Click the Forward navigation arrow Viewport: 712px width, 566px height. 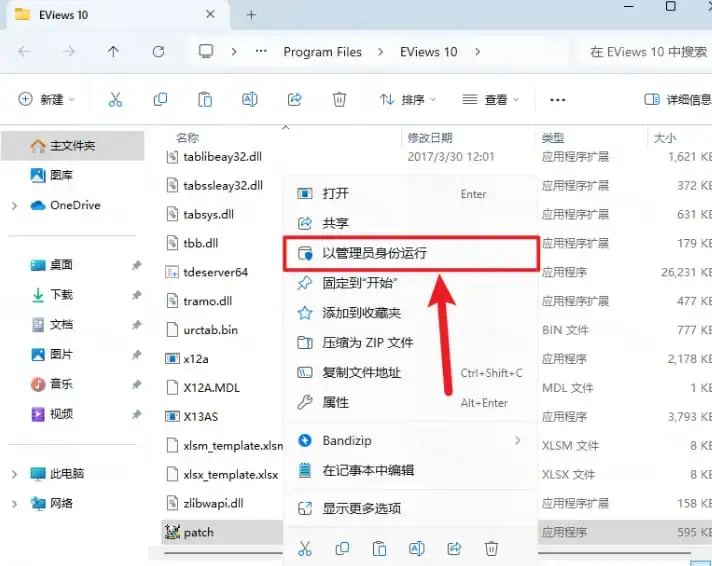69,52
